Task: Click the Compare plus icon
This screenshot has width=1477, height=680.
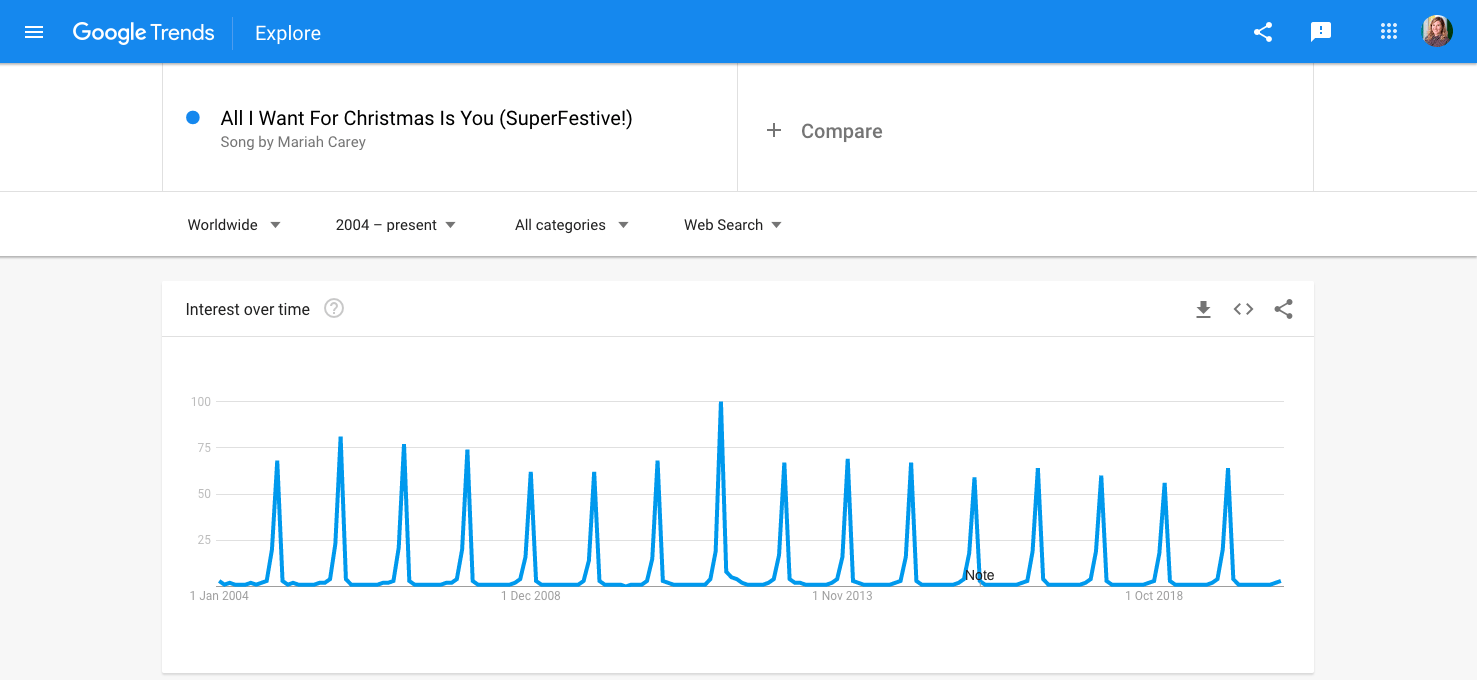Action: pyautogui.click(x=773, y=131)
